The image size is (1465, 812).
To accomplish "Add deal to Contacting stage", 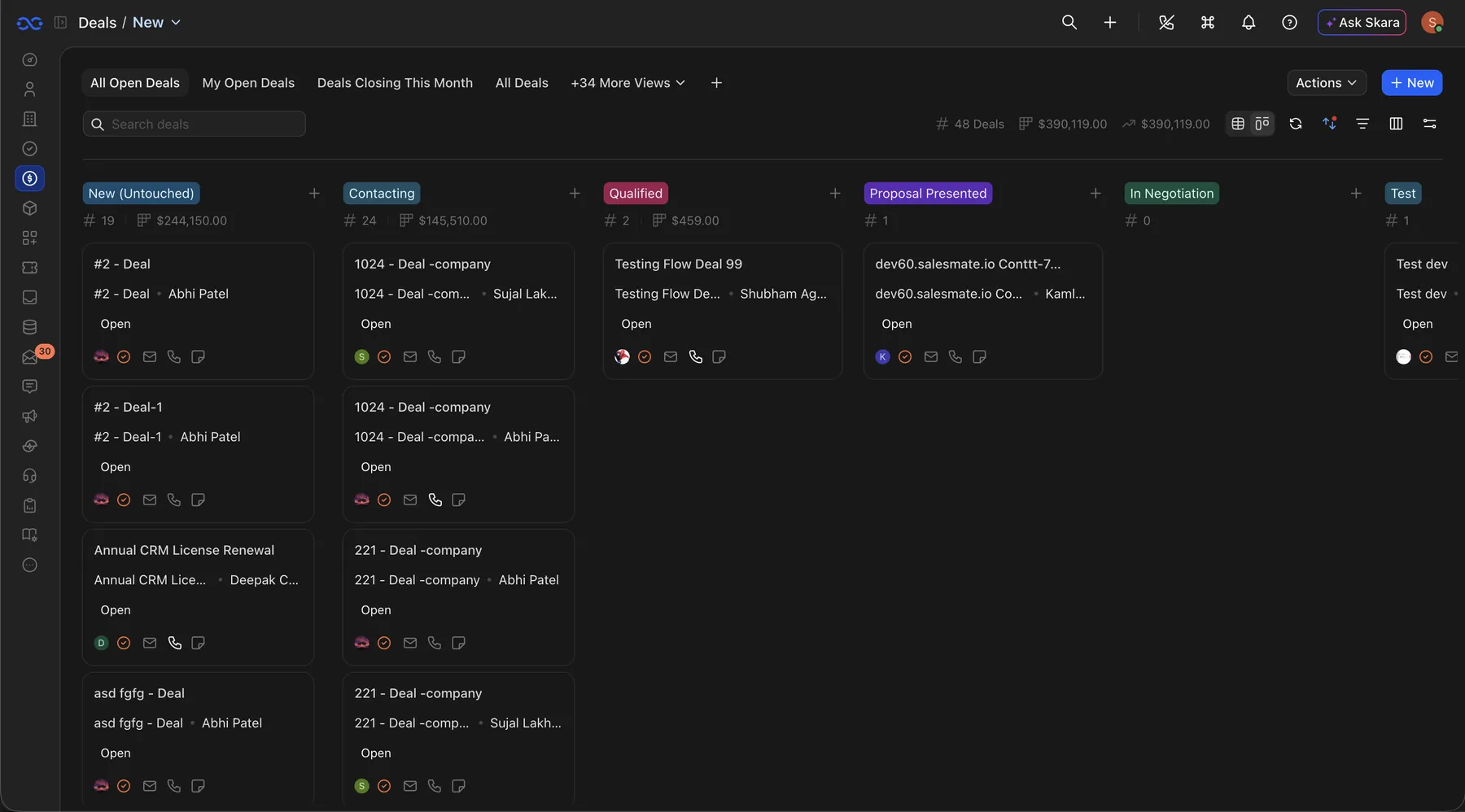I will pos(575,194).
